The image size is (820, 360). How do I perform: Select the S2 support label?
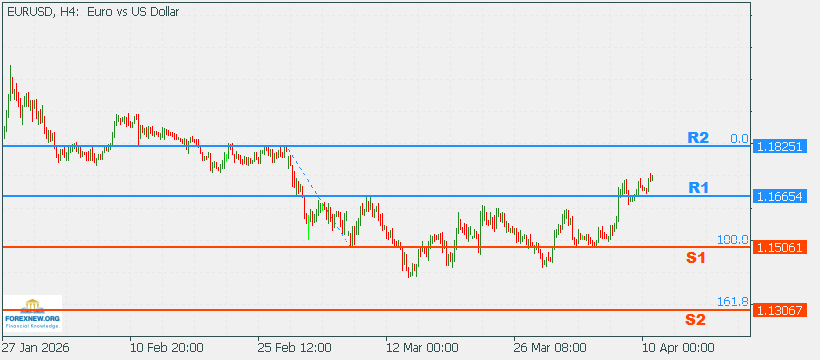[x=695, y=320]
